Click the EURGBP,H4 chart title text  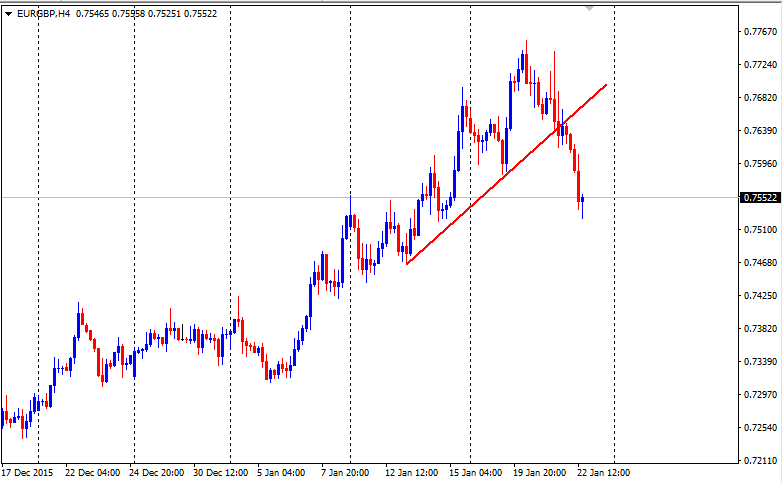pyautogui.click(x=43, y=14)
